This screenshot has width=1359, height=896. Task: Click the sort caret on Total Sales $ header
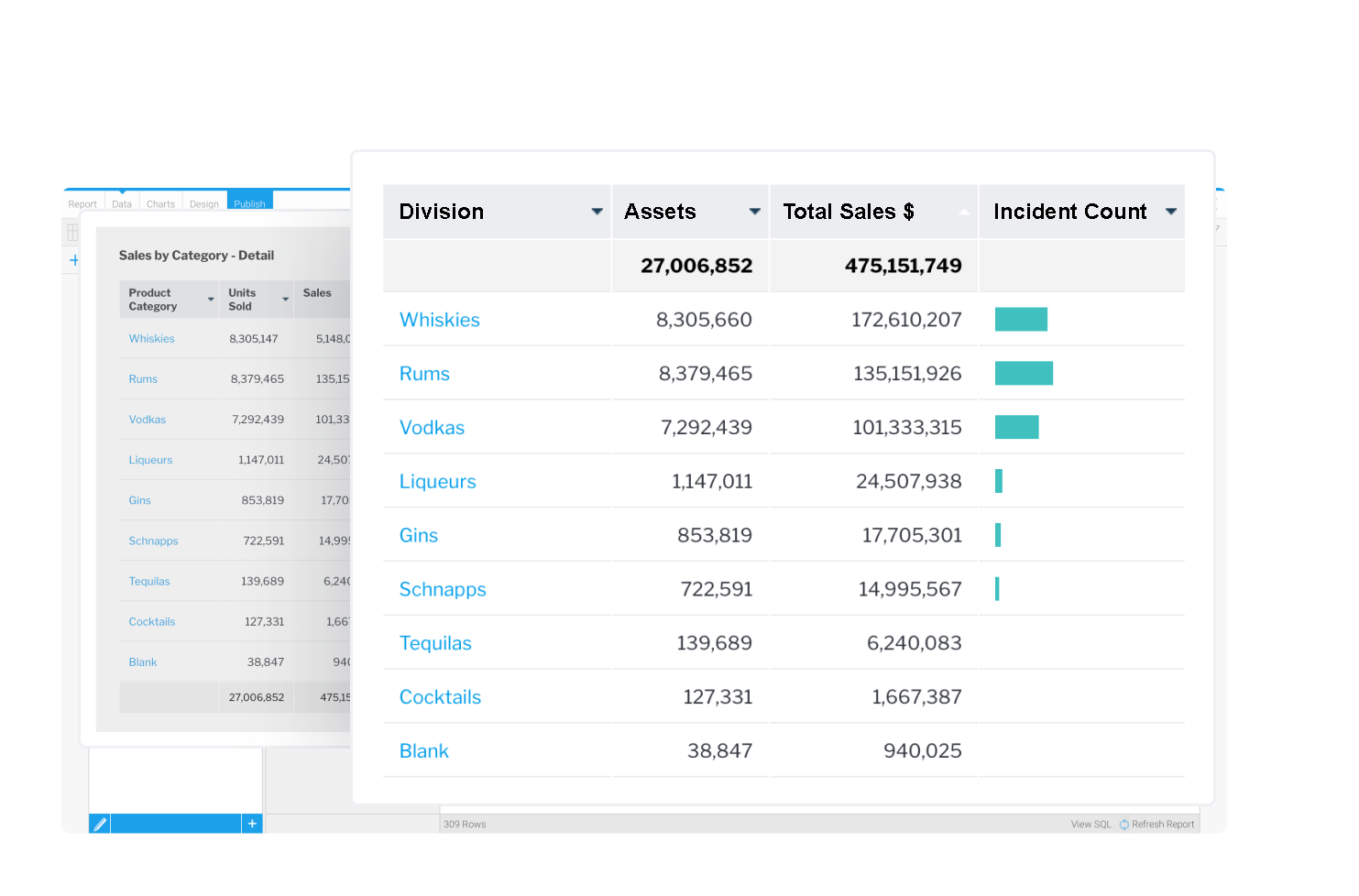[964, 213]
